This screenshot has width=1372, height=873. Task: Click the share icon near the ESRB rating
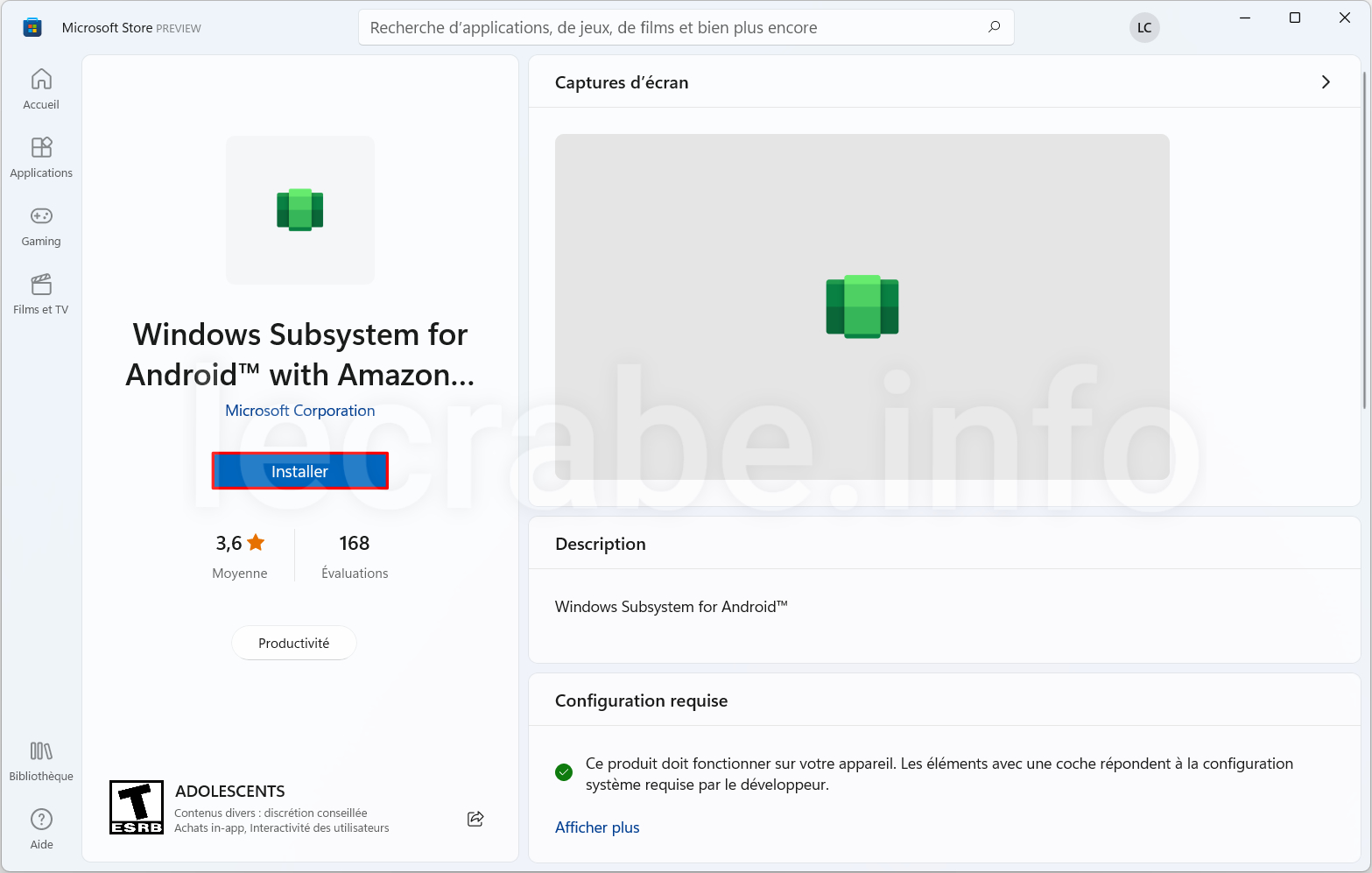[475, 819]
